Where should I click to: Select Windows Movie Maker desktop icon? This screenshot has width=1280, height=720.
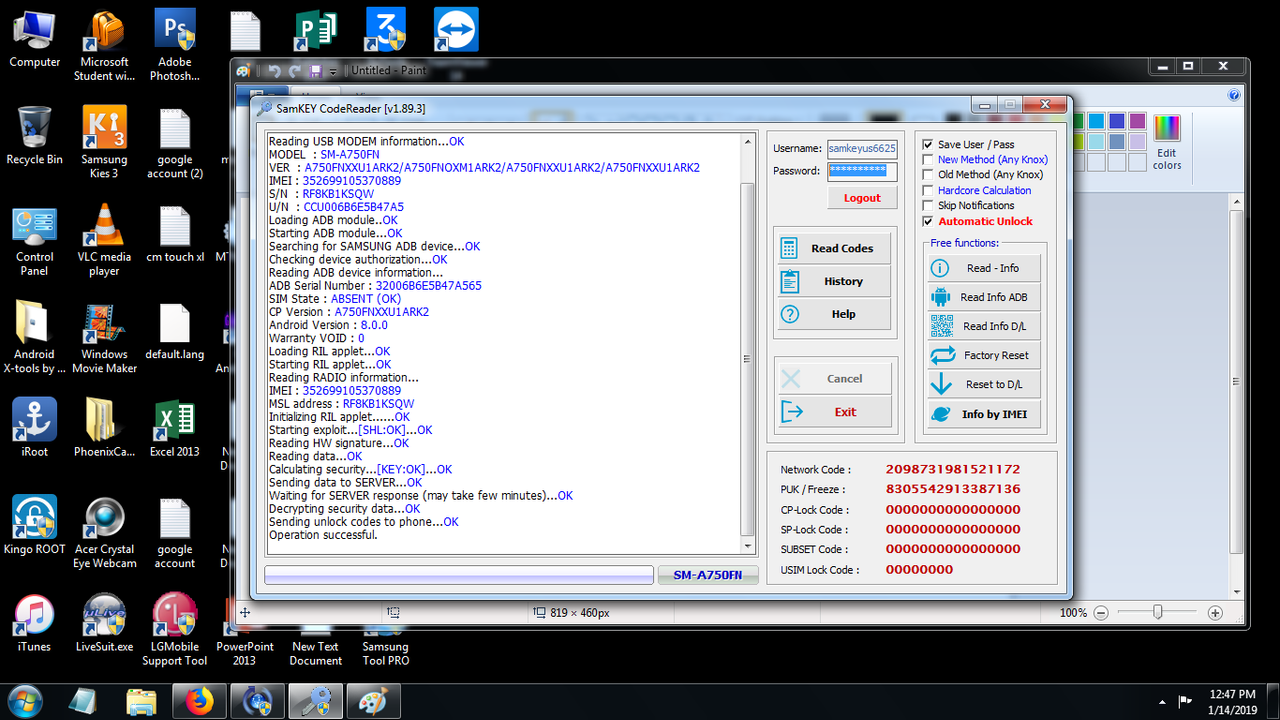click(x=104, y=339)
